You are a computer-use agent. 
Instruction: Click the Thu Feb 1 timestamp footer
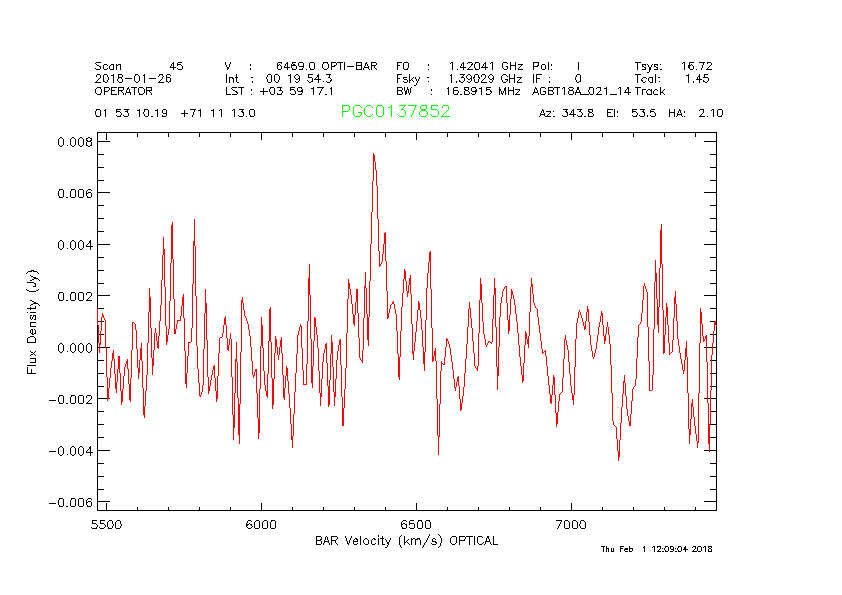pos(656,549)
